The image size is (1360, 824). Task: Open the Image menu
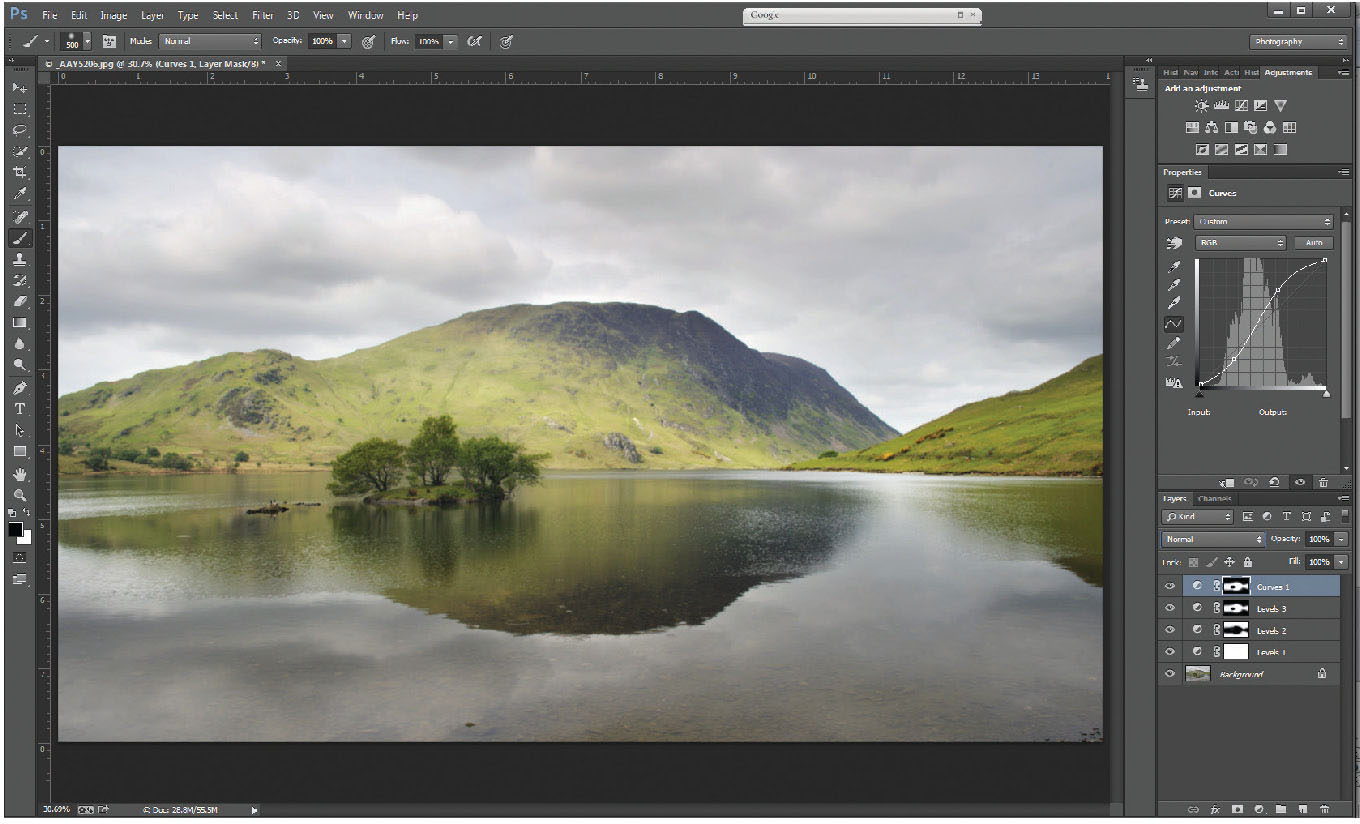[113, 16]
